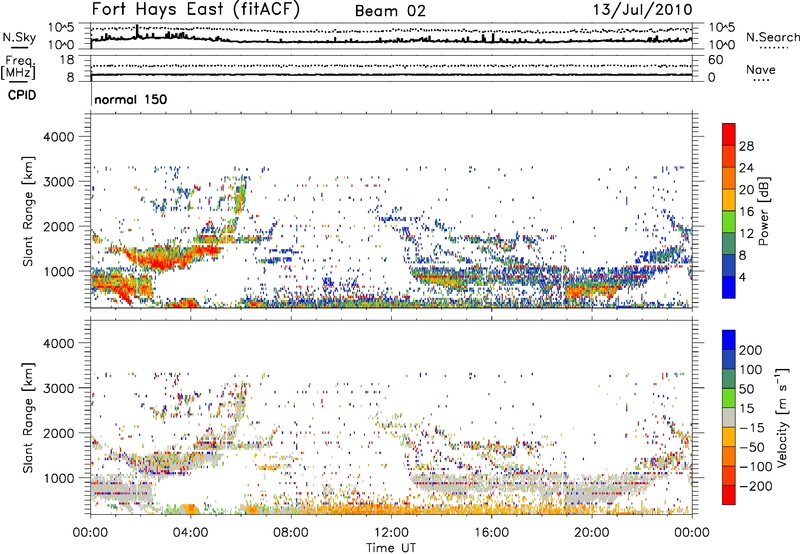
Task: Select the '3000' tick on the velocity panel
Action: coord(59,388)
